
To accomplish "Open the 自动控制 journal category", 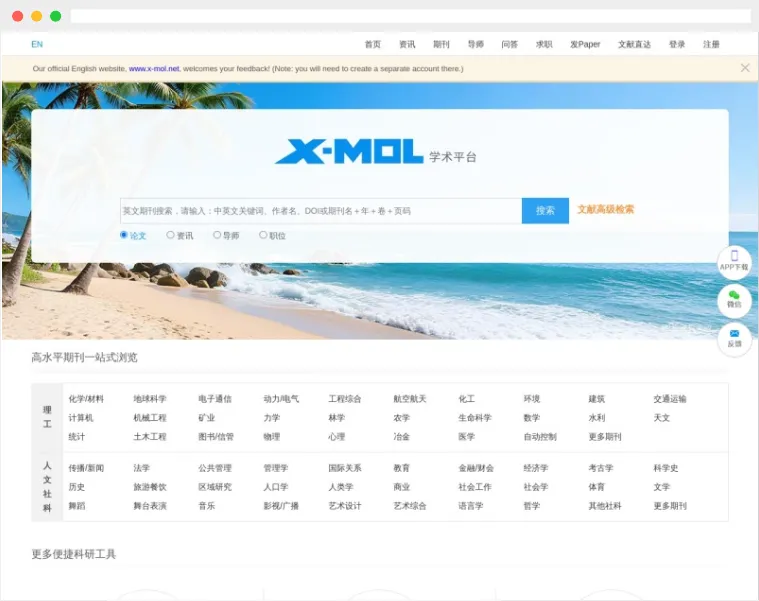I will point(540,436).
